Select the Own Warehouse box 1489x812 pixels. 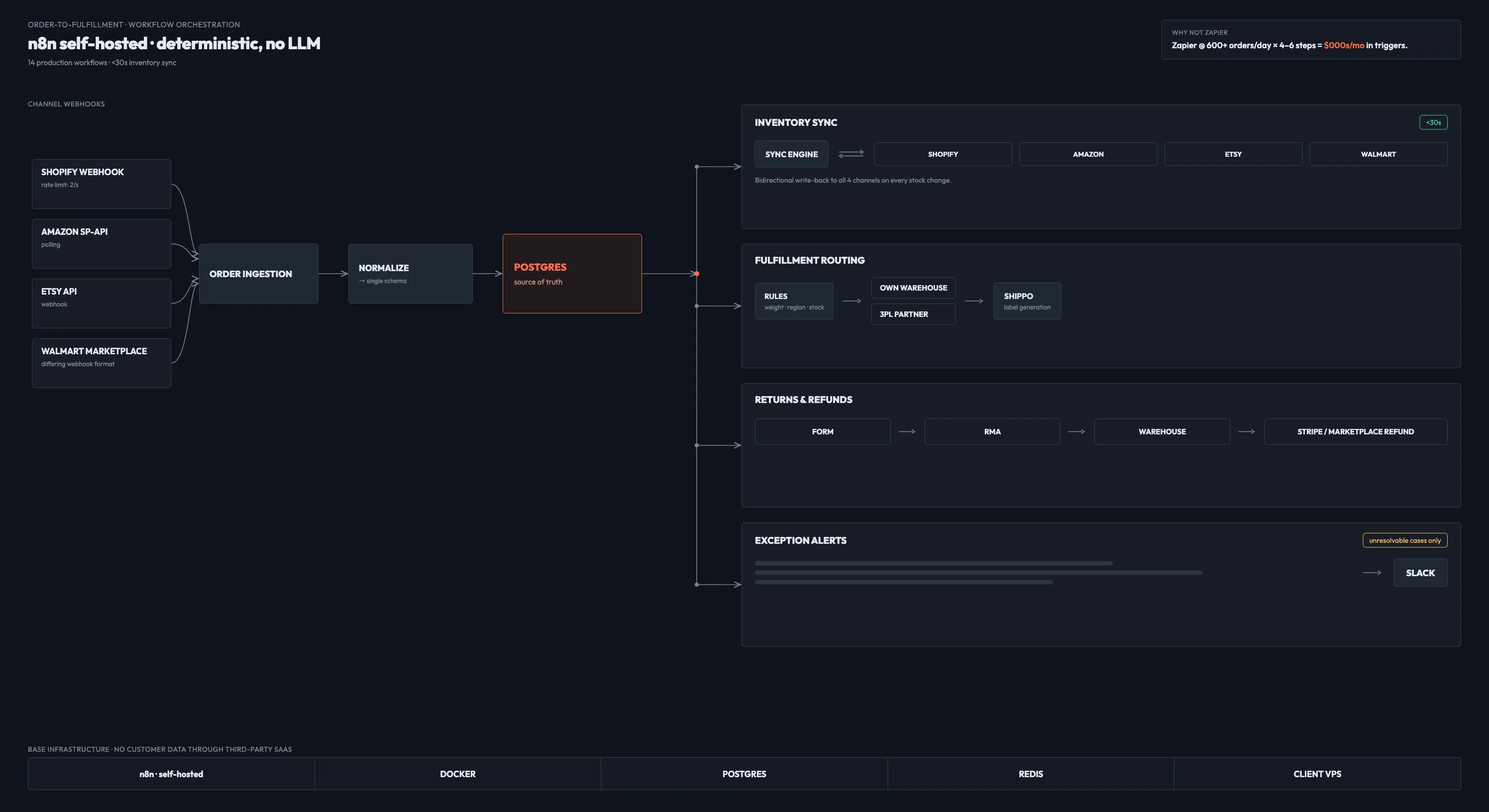pyautogui.click(x=913, y=288)
